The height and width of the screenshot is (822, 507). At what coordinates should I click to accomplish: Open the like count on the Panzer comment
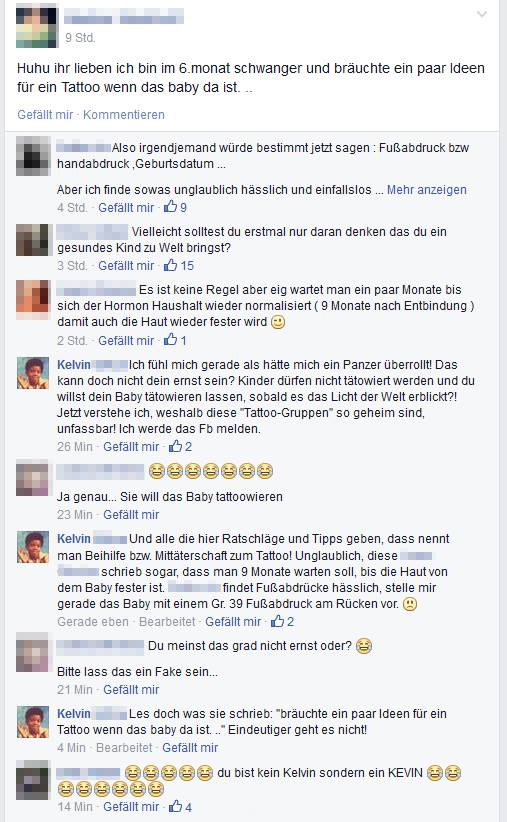click(x=180, y=447)
